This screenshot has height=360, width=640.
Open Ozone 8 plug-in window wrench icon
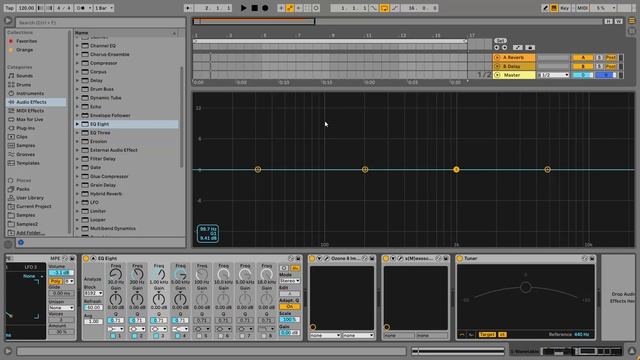click(326, 258)
